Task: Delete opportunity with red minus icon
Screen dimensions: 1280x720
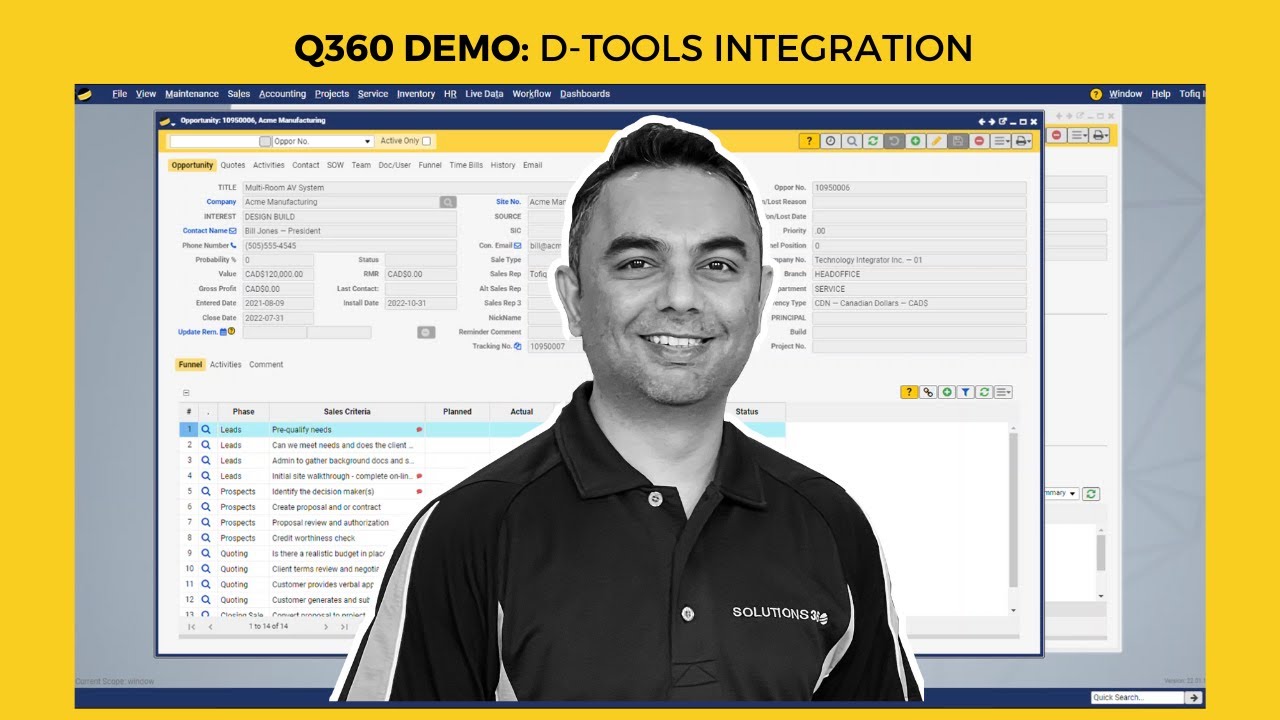Action: pos(979,141)
